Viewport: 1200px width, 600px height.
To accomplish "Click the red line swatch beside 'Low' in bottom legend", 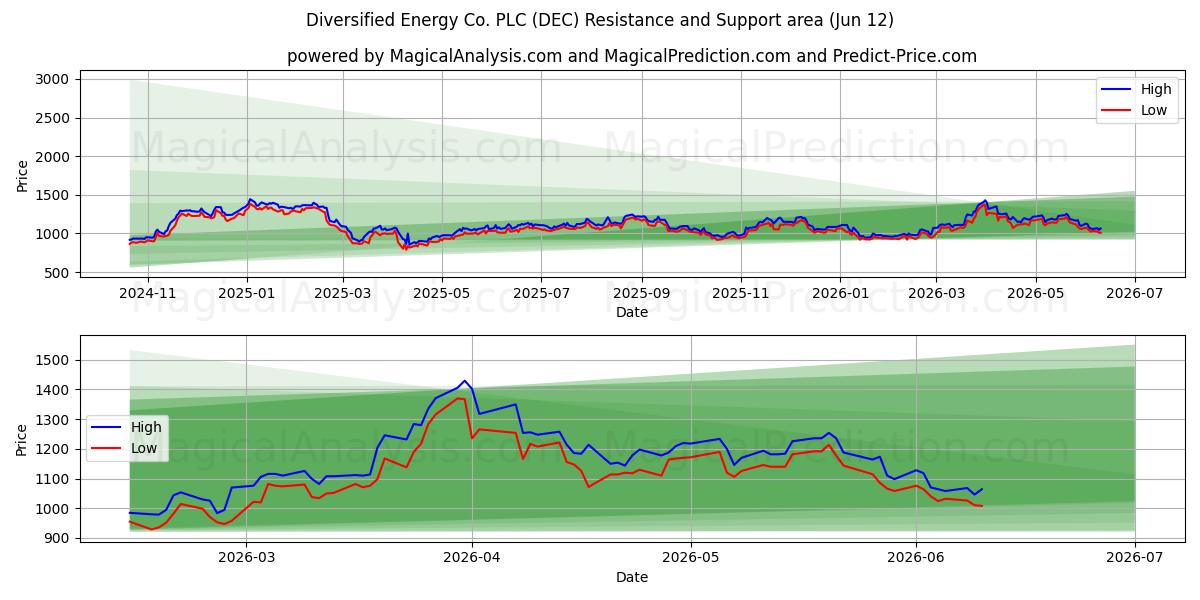I will 108,449.
